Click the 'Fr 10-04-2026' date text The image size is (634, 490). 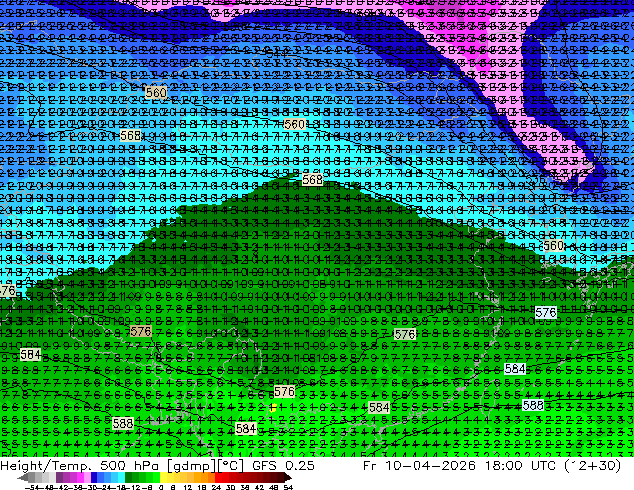(x=419, y=466)
